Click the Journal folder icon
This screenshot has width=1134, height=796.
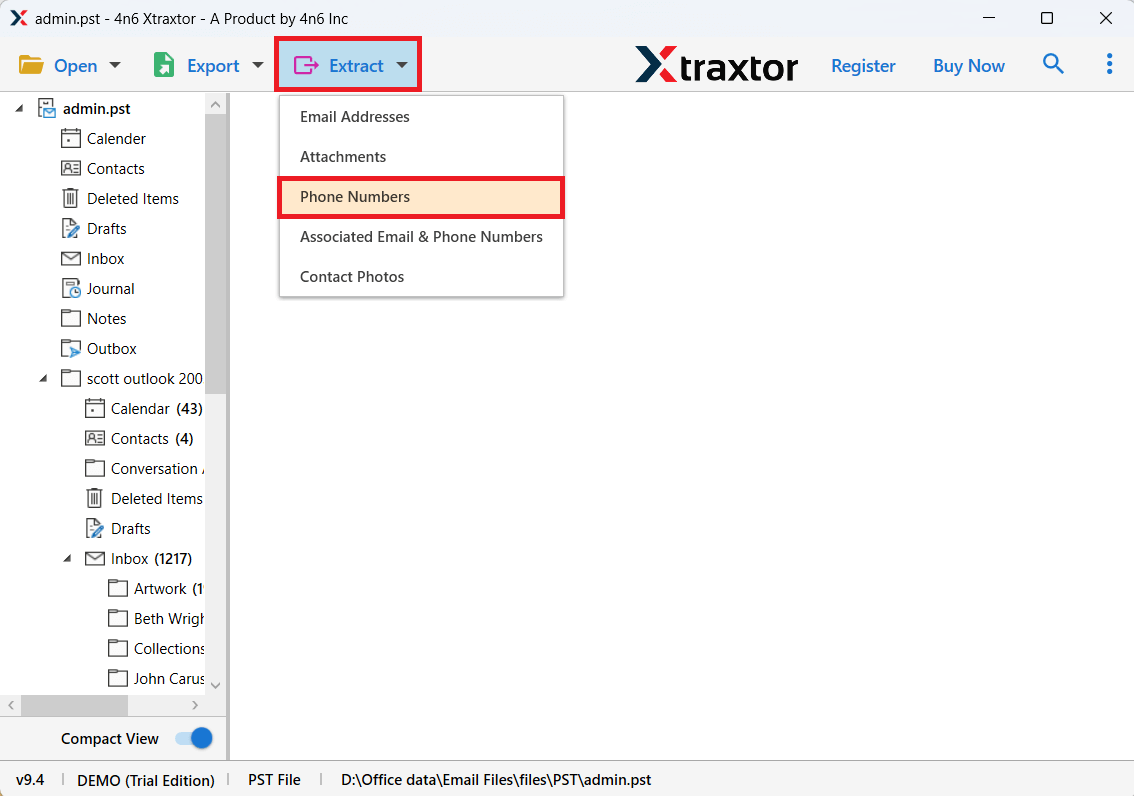[x=70, y=289]
